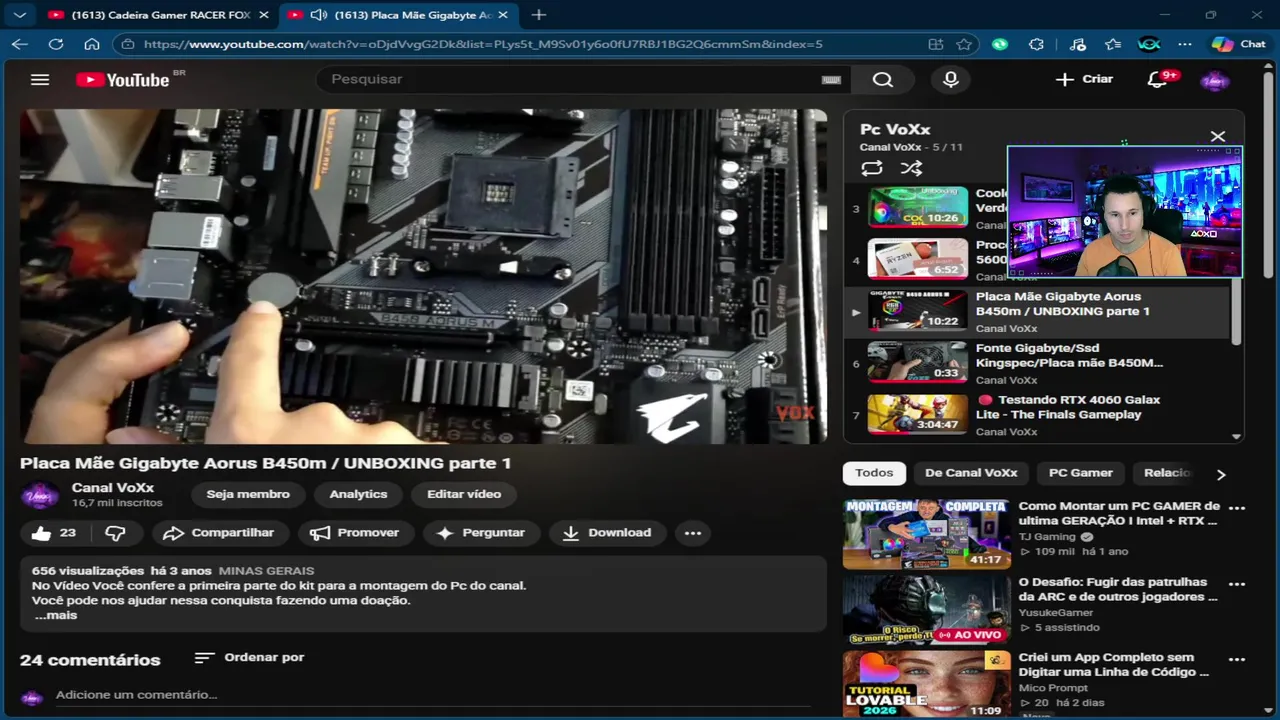Open options for O Desafio video

coord(1237,584)
